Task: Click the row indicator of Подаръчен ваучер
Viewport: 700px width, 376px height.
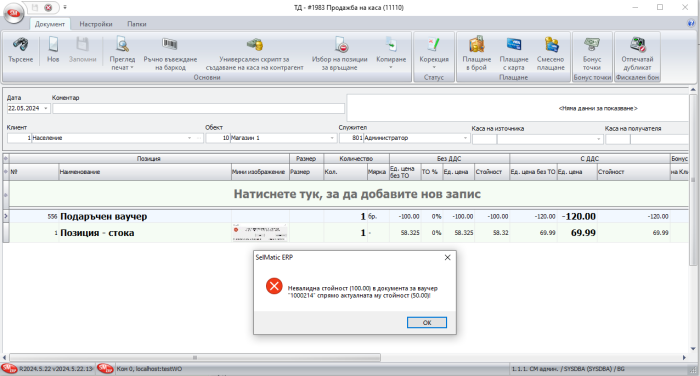Action: [x=6, y=217]
